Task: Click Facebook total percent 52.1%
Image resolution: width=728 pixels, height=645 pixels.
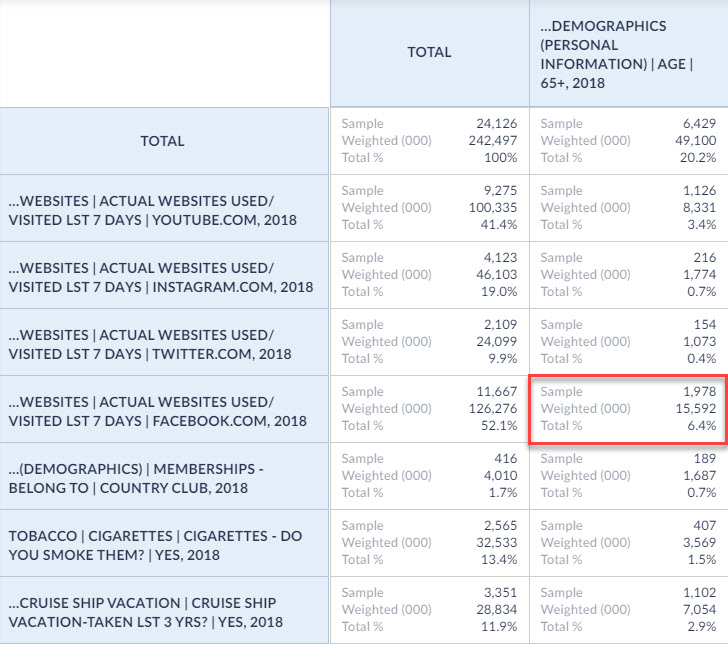Action: [x=499, y=425]
